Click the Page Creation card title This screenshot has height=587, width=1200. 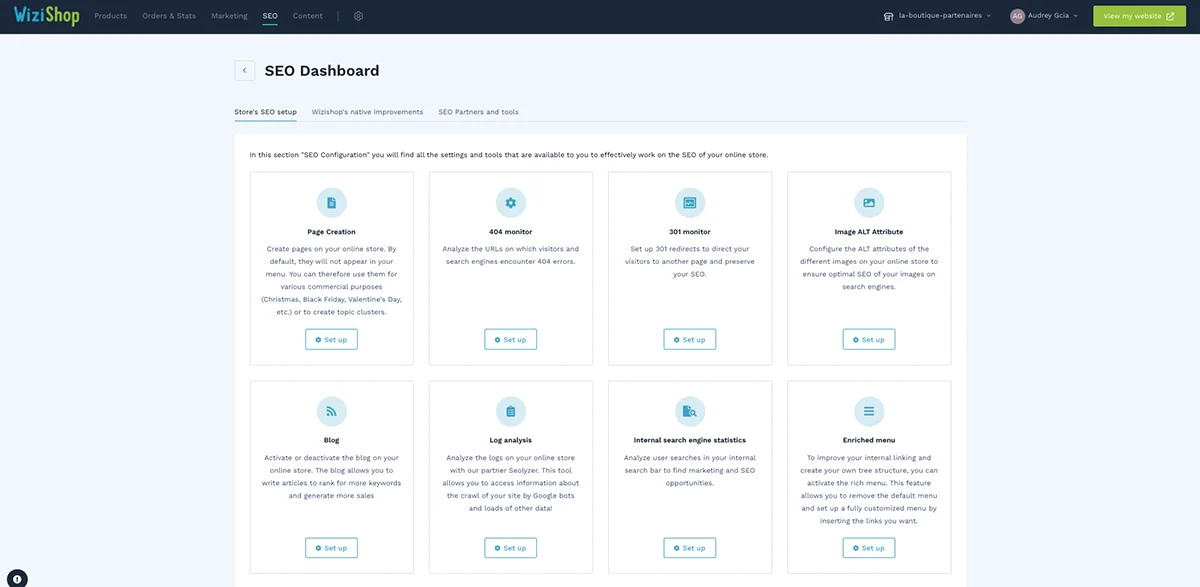331,231
